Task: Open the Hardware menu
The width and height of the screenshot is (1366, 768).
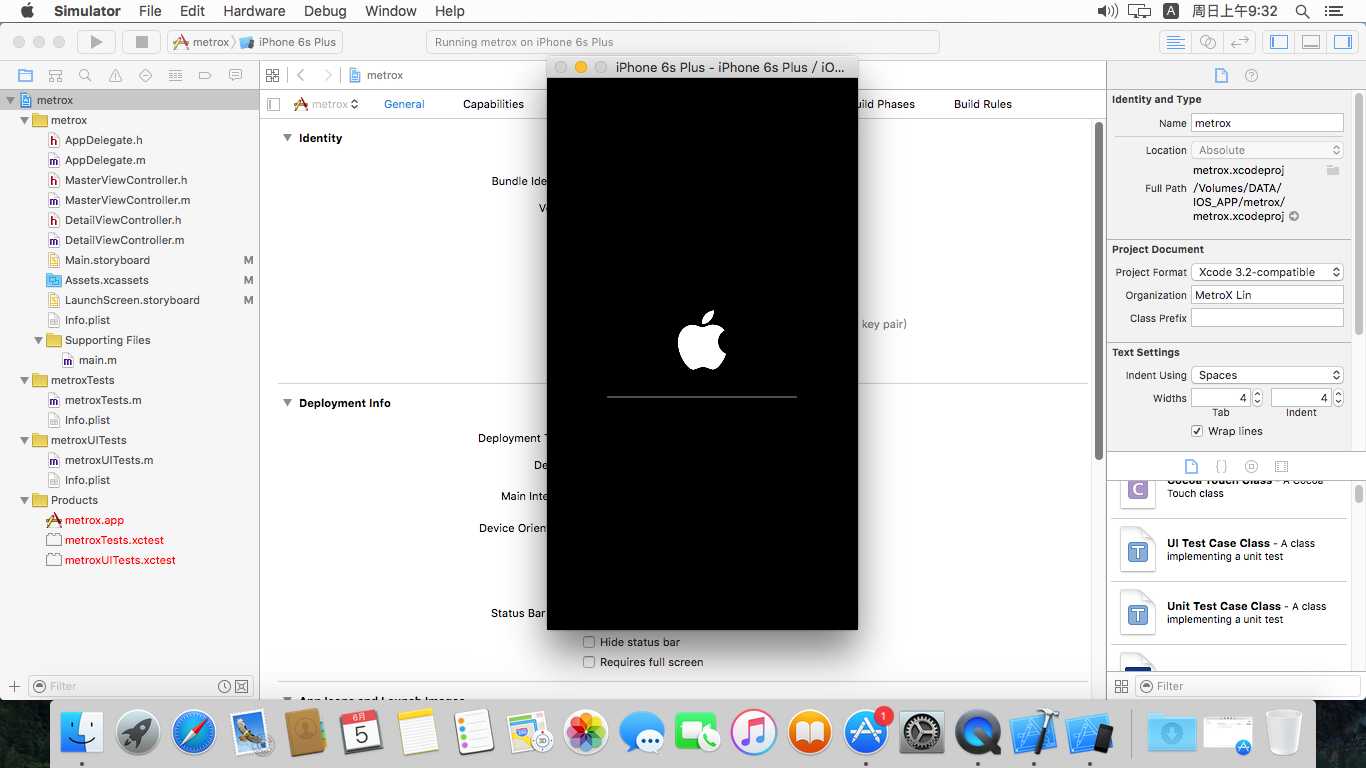Action: [x=254, y=11]
